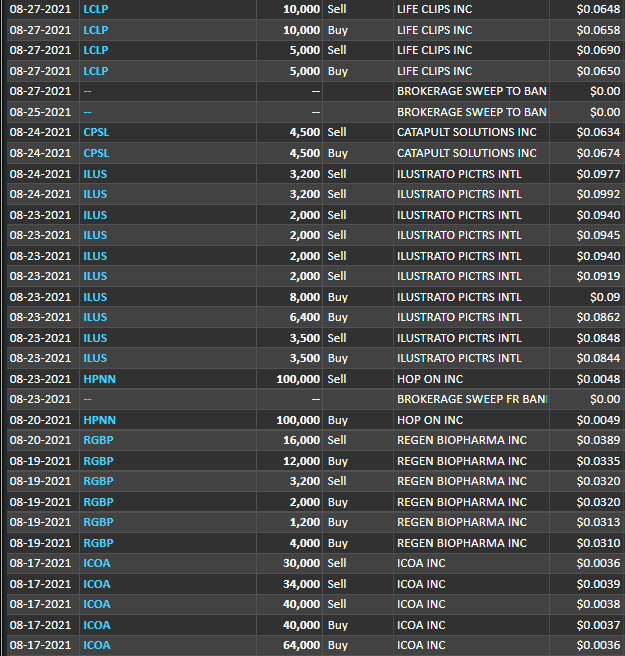Open RGBP ticker link in the $0.0313 row
625x656 pixels.
(98, 522)
